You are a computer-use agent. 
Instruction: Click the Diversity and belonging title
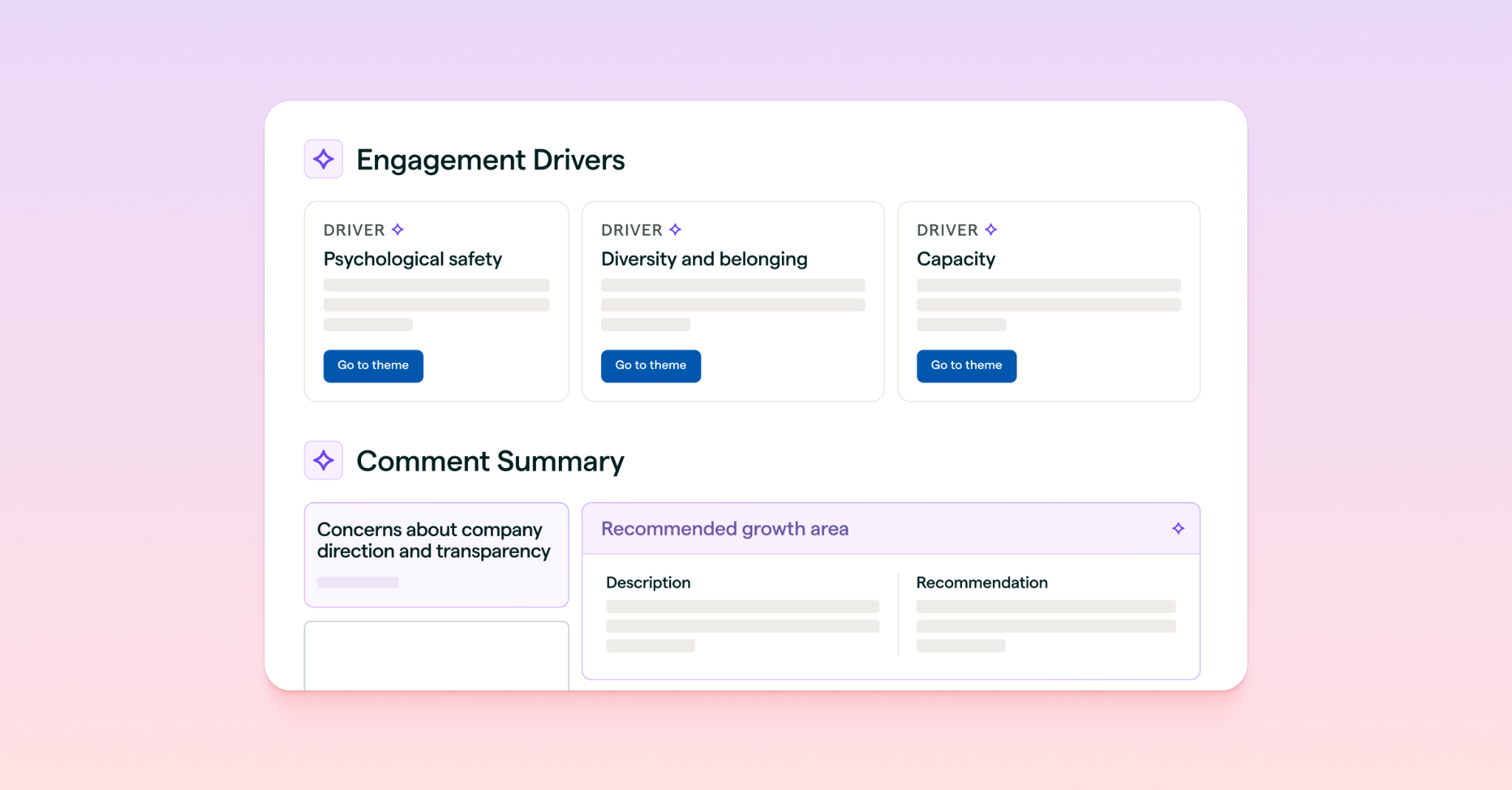pyautogui.click(x=704, y=259)
